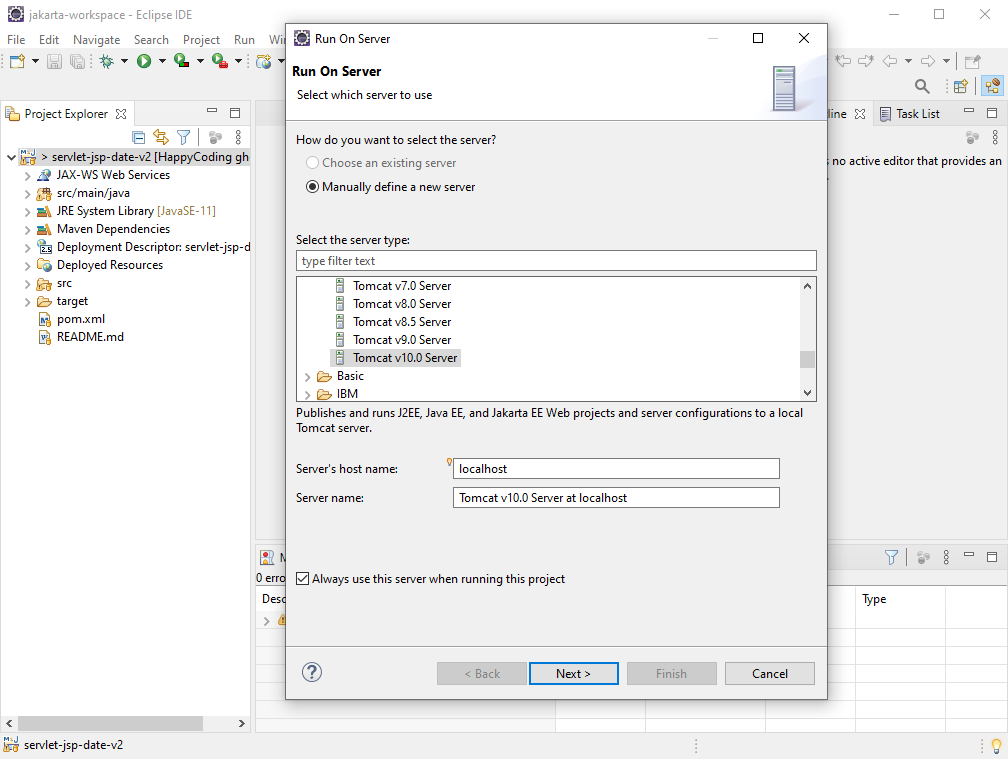This screenshot has height=759, width=1008.
Task: Click the help question mark icon
Action: tap(312, 673)
